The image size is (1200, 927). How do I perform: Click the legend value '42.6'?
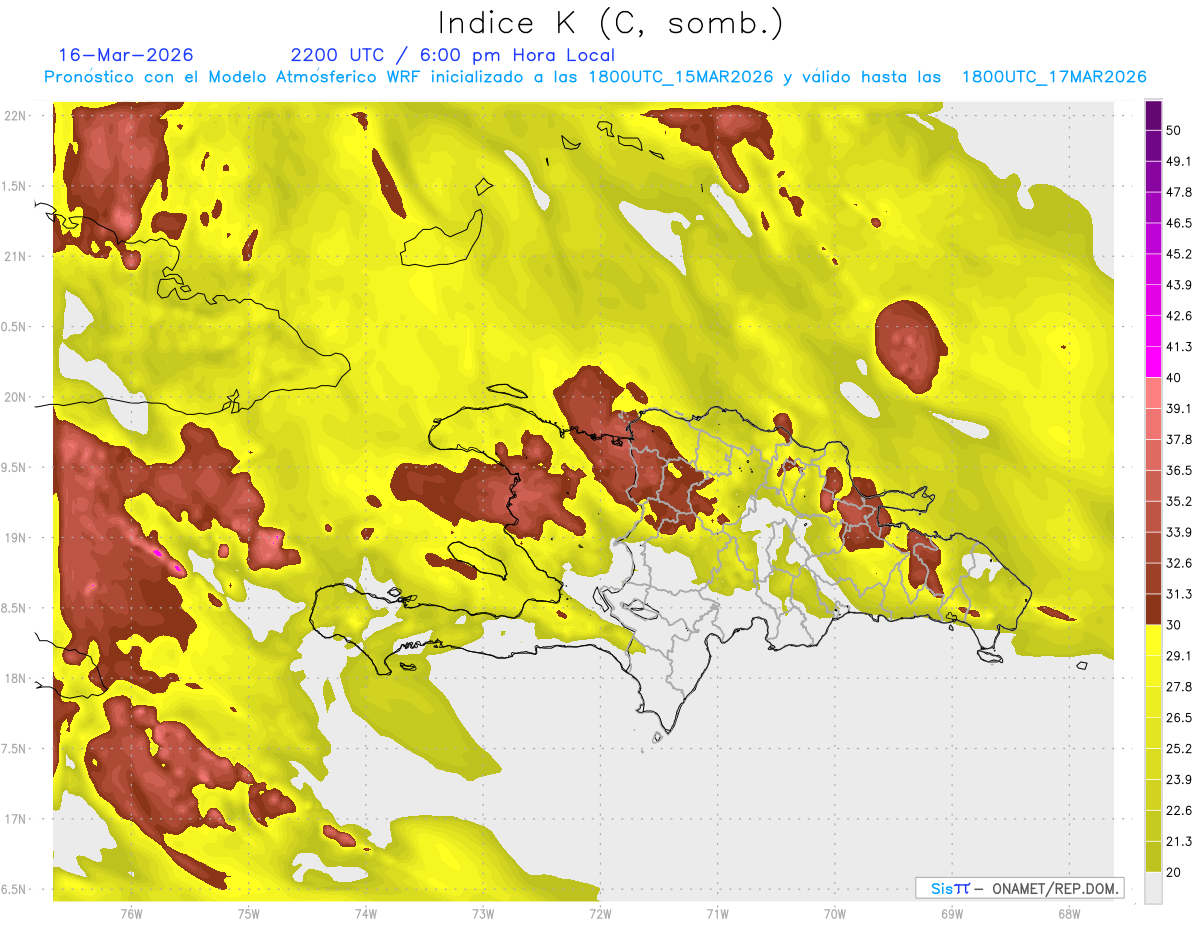(x=1179, y=316)
